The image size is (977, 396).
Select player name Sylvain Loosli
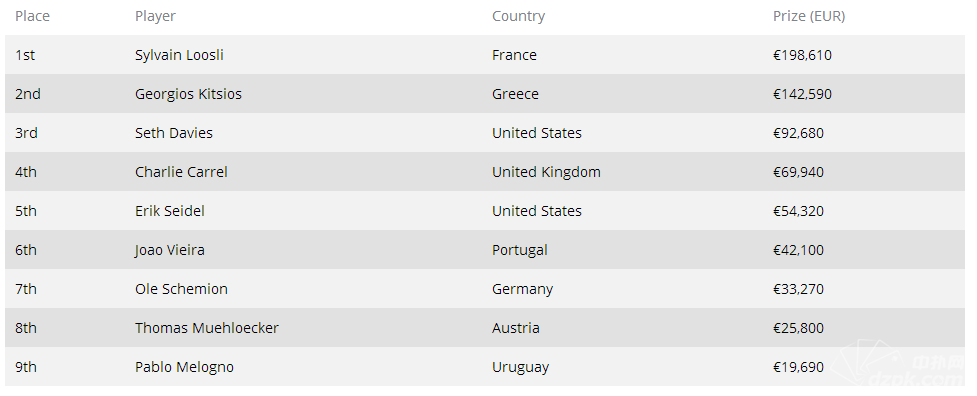click(x=179, y=55)
